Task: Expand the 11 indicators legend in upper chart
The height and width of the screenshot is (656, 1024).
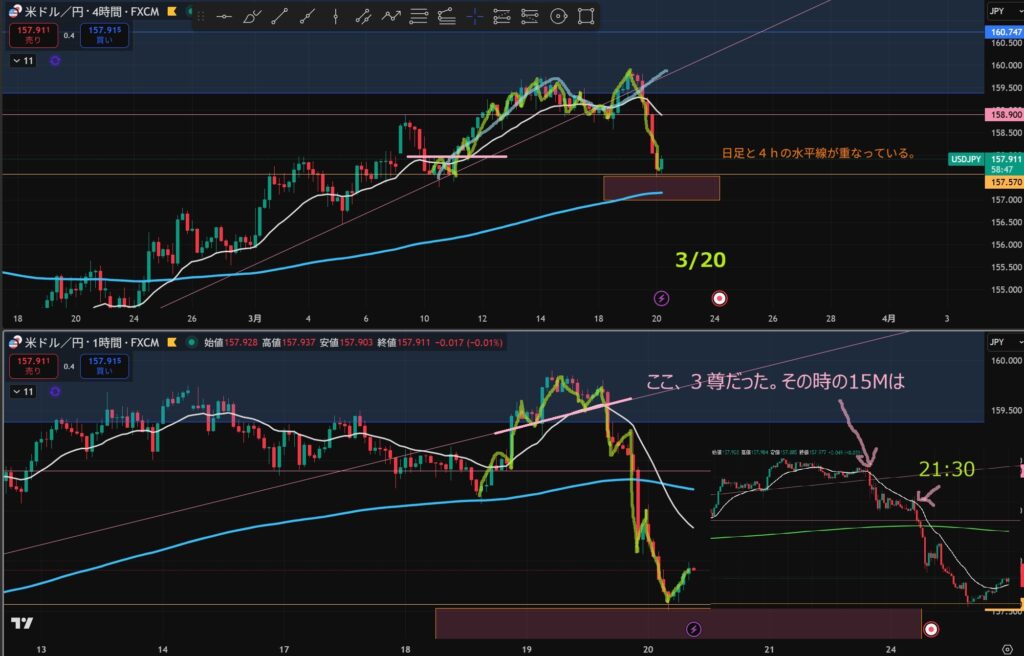Action: coord(22,60)
